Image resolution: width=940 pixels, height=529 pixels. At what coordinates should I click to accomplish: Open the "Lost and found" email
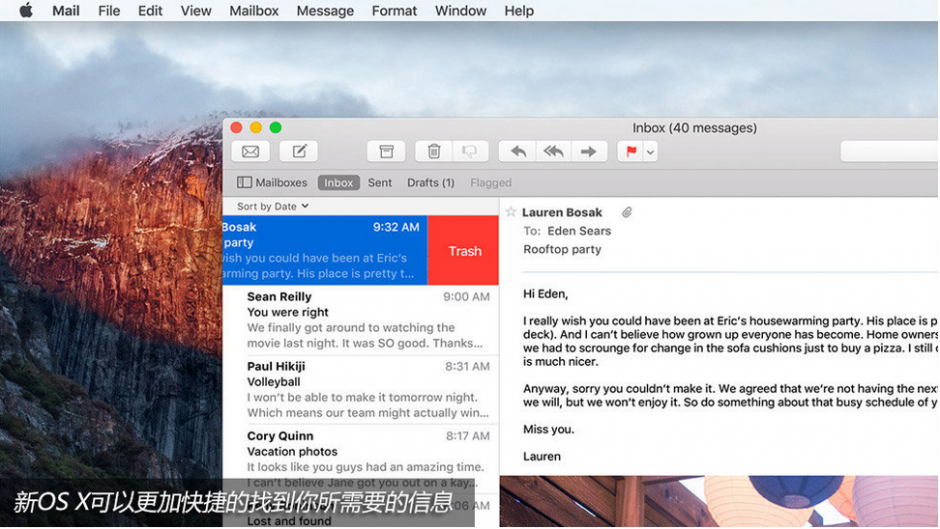click(x=361, y=512)
